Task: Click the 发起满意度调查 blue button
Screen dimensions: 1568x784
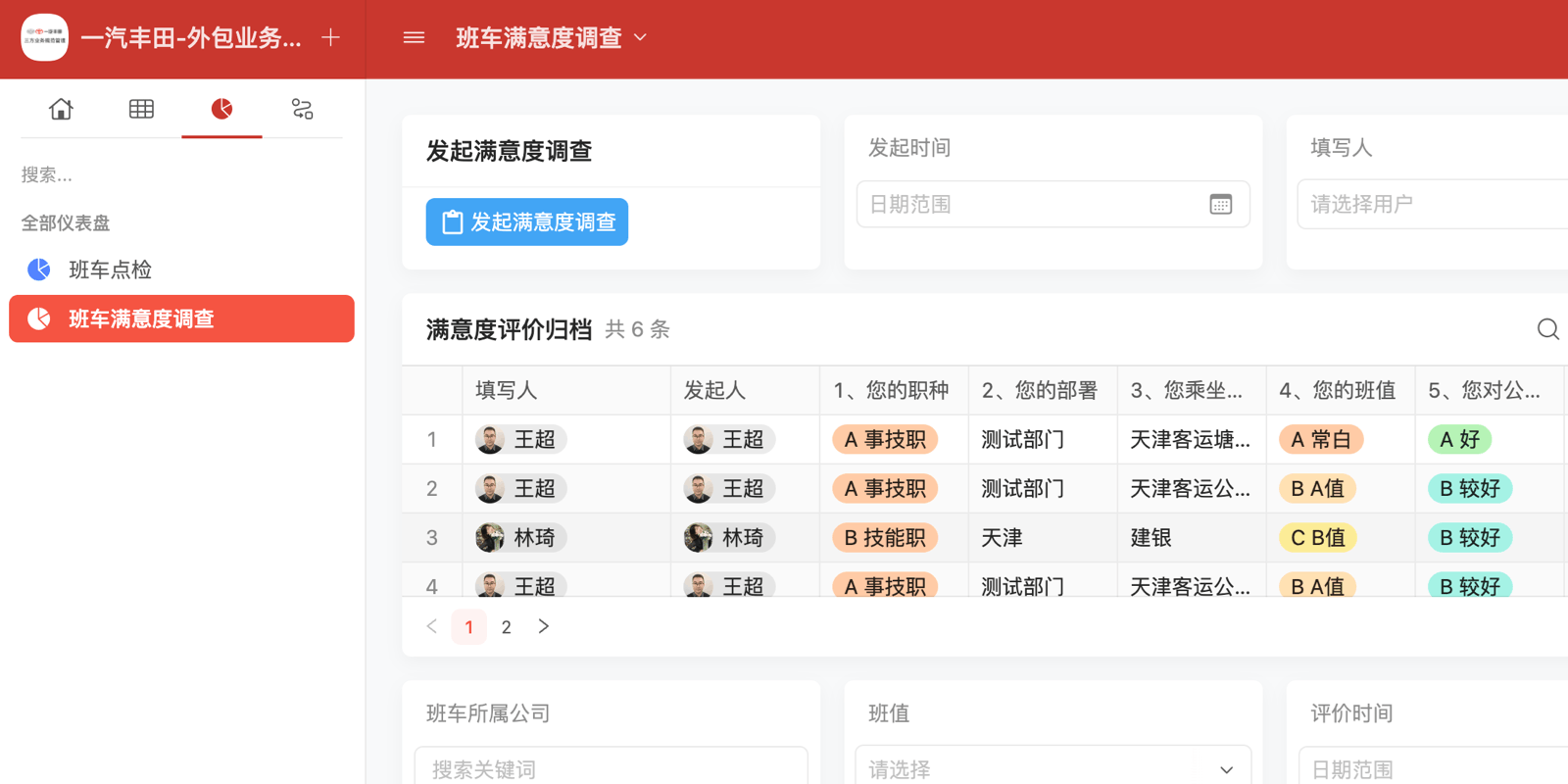Action: point(527,222)
